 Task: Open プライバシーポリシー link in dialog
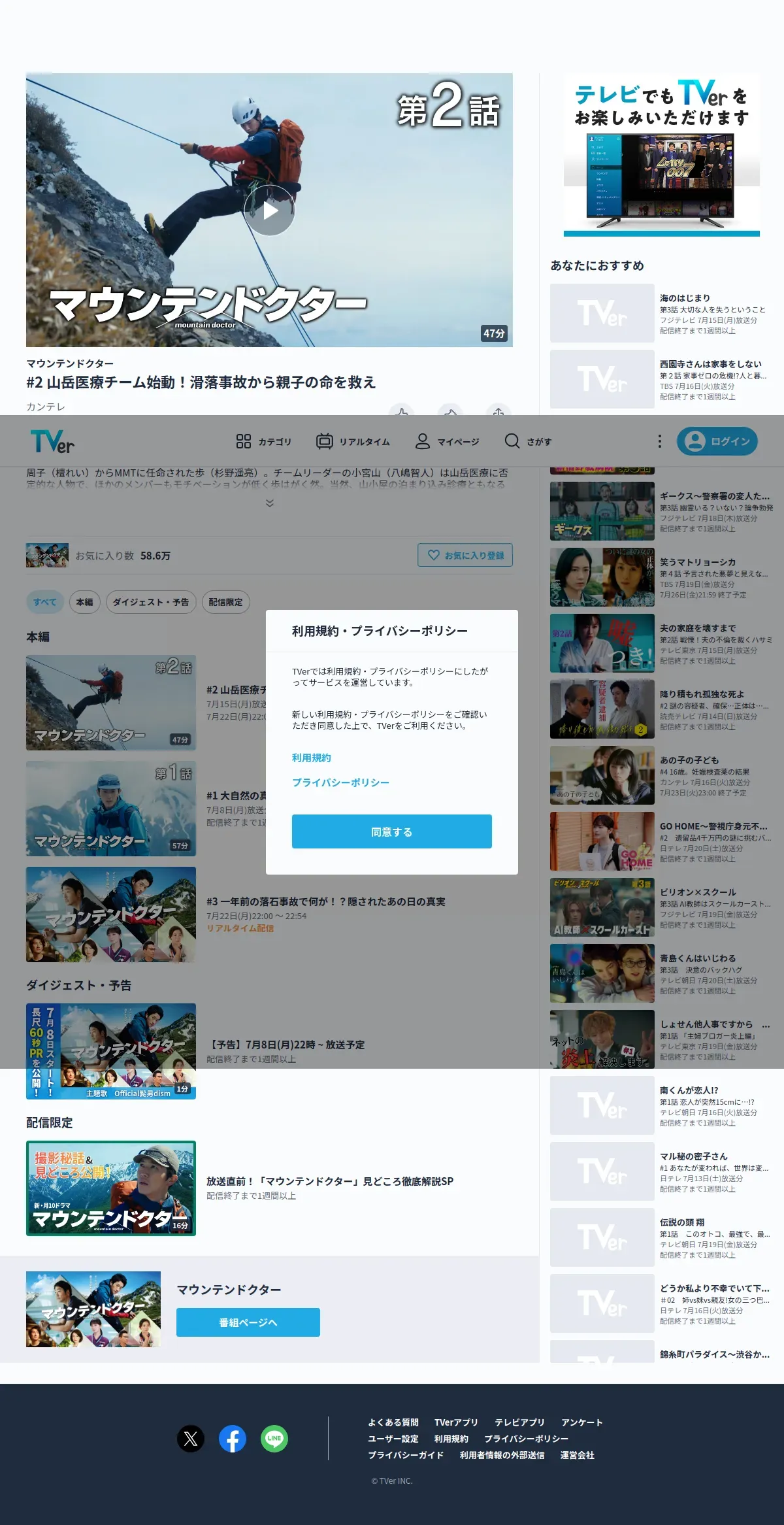click(340, 782)
